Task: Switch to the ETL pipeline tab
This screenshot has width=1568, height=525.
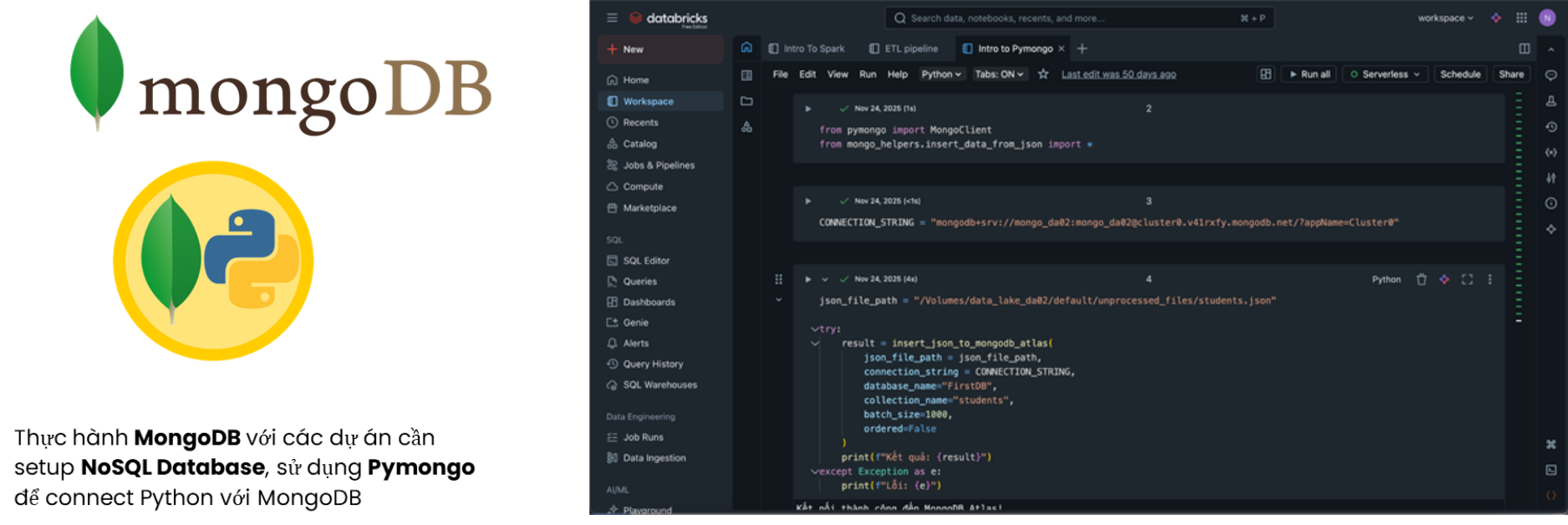Action: pos(904,48)
